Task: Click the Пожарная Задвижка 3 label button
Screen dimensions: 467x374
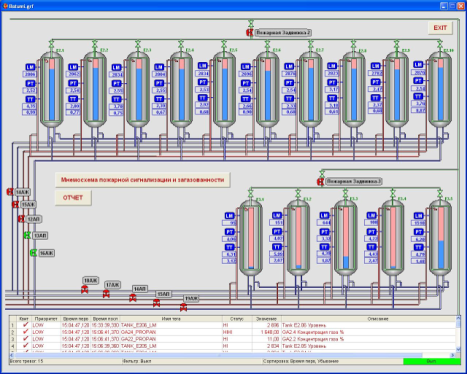Action: 354,181
